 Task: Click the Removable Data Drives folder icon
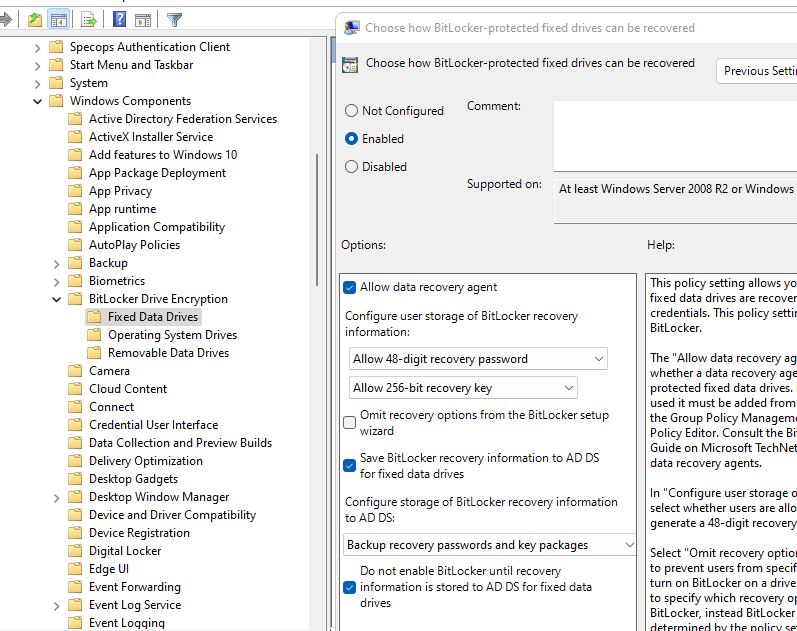click(x=94, y=352)
